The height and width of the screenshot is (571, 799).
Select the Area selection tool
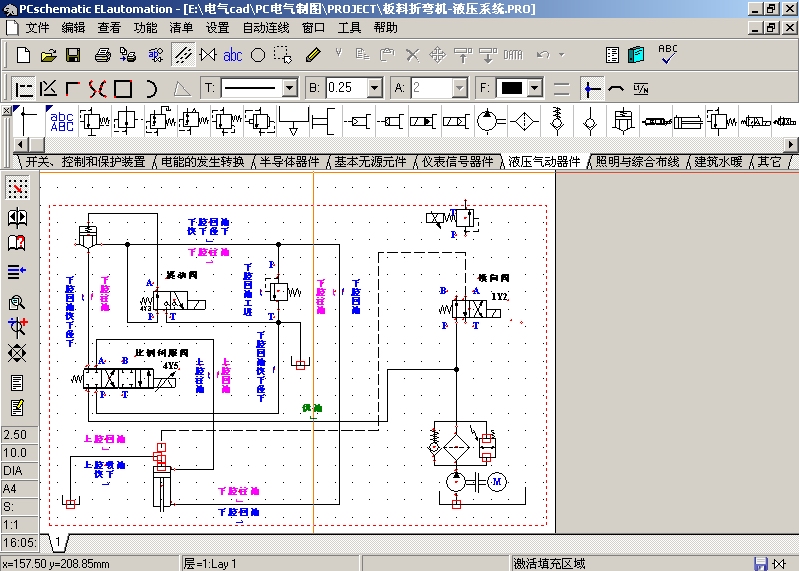coord(283,55)
